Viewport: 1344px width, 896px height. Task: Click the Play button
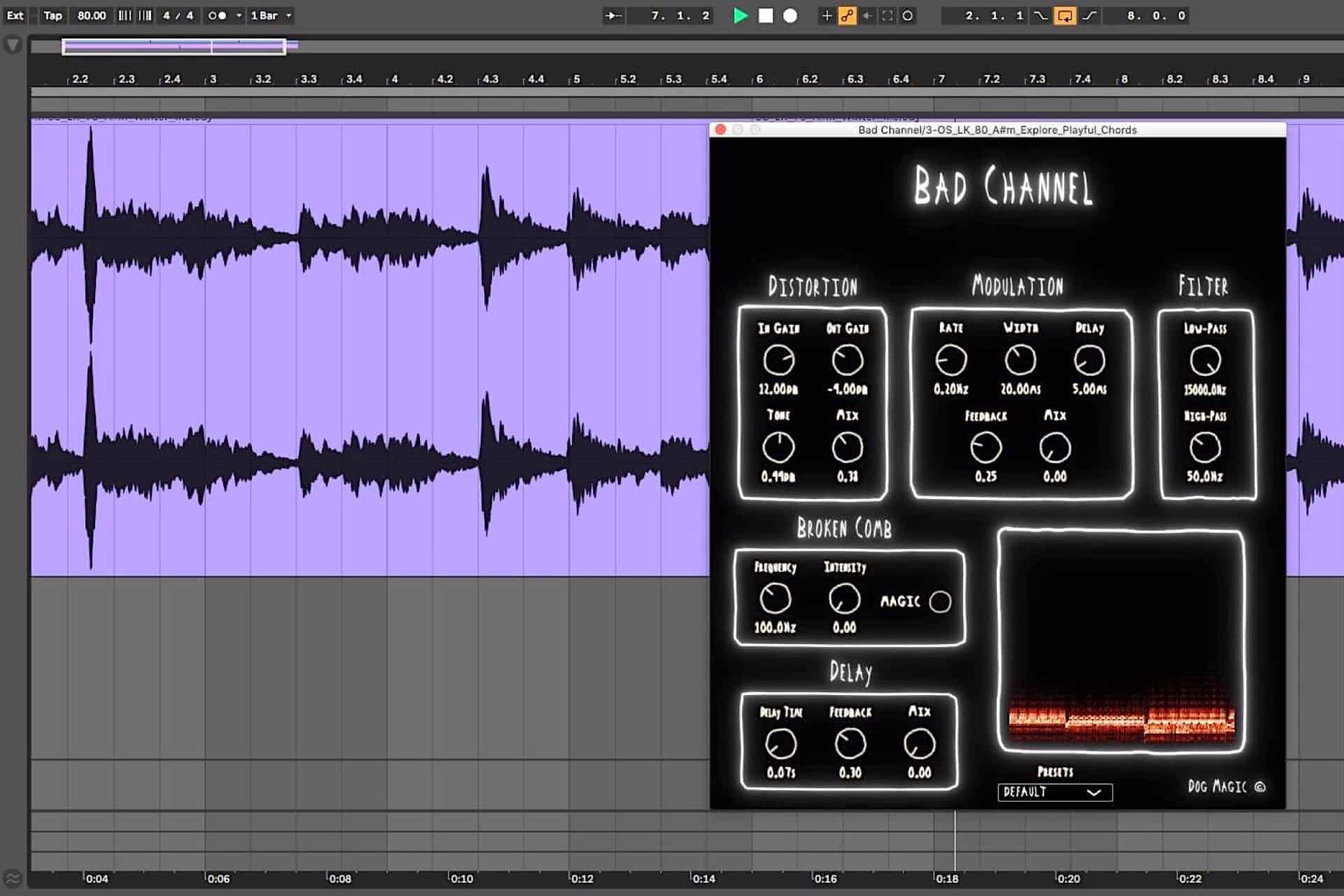[741, 15]
